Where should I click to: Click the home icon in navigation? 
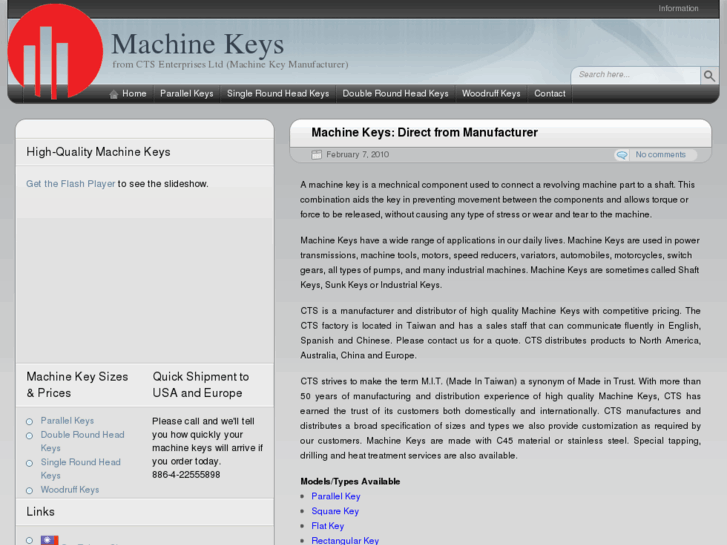coord(114,94)
